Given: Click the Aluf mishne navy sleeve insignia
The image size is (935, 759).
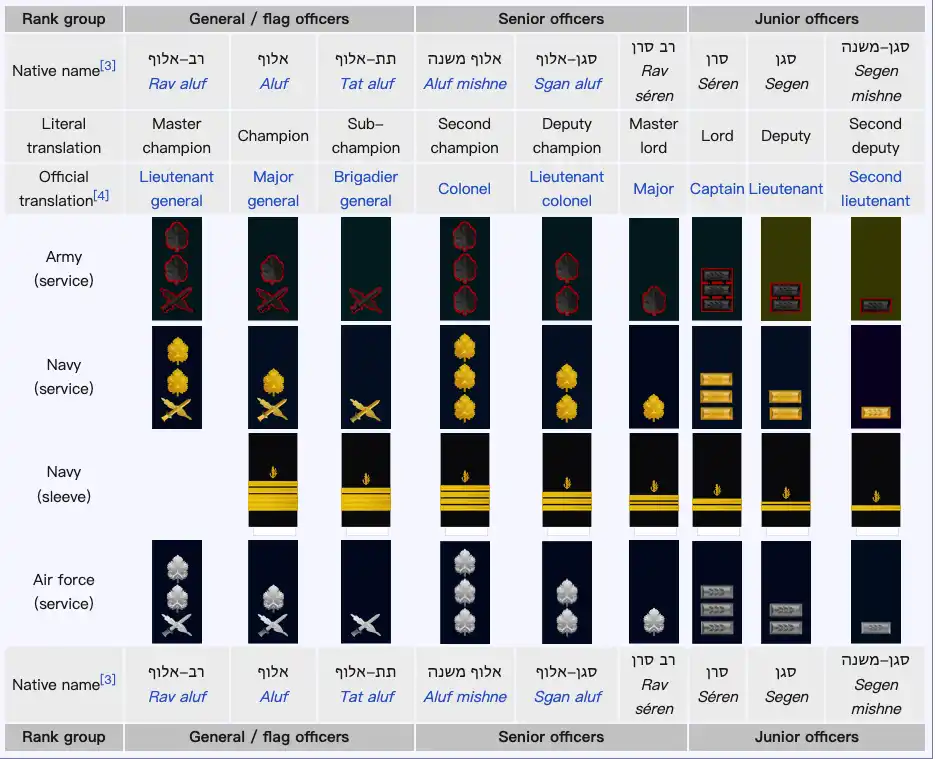Looking at the screenshot, I should (x=464, y=479).
